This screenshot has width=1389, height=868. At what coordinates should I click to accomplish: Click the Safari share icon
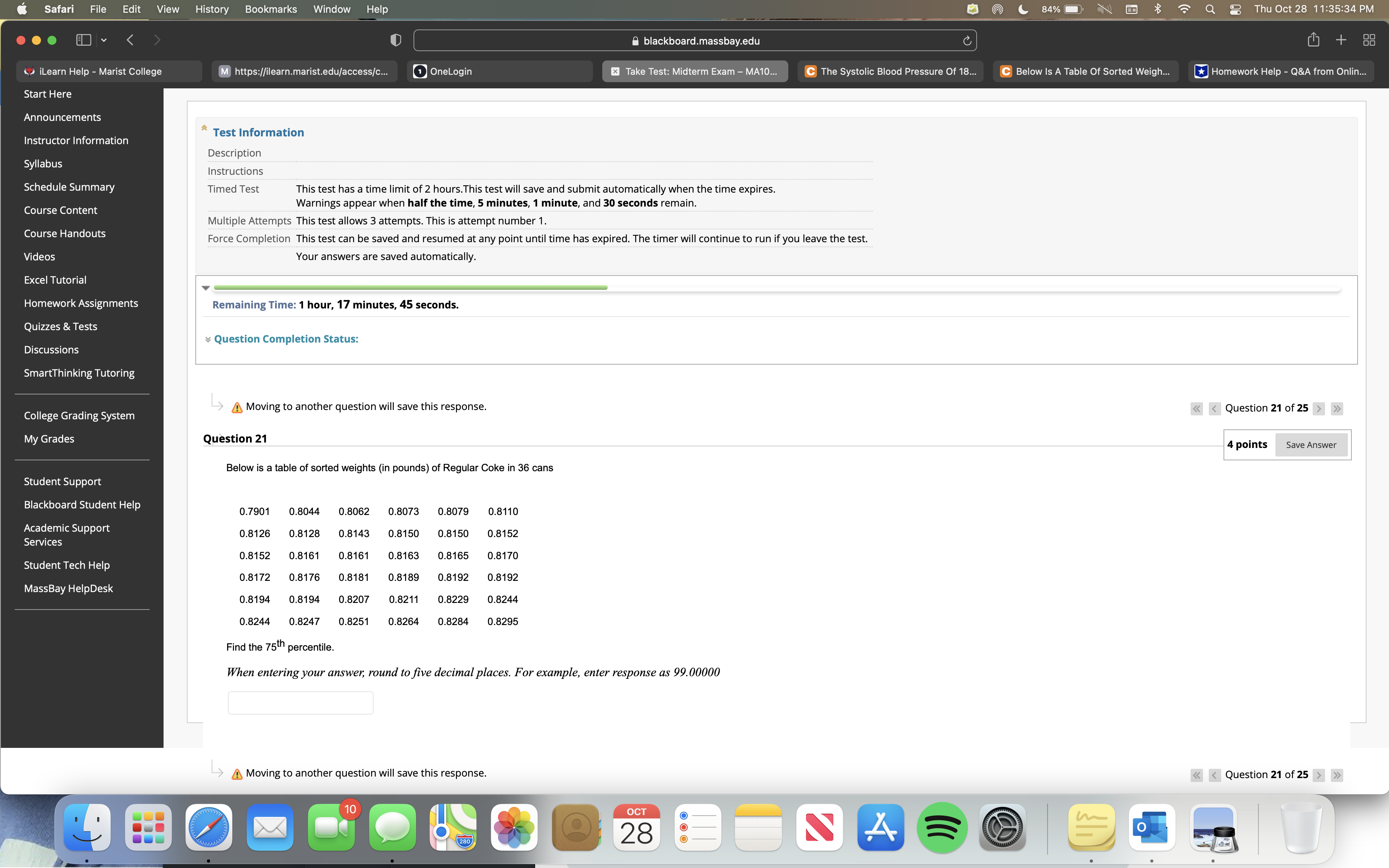(1313, 40)
